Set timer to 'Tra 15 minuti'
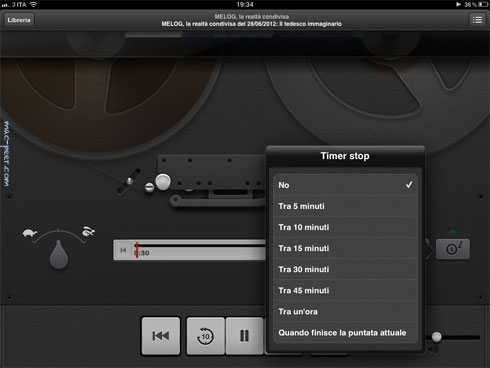 (x=345, y=248)
